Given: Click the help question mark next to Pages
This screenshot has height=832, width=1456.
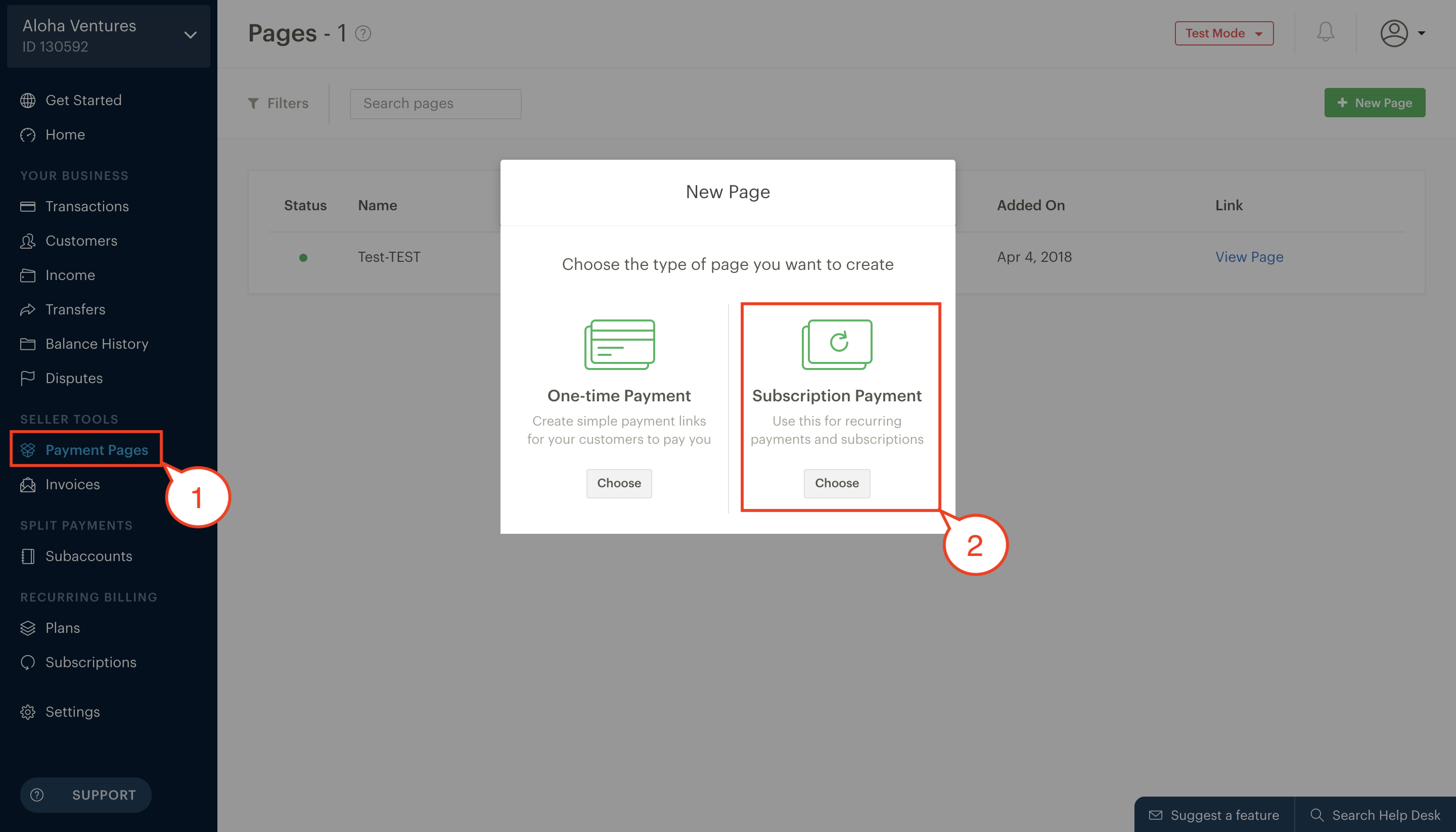Looking at the screenshot, I should pyautogui.click(x=363, y=34).
